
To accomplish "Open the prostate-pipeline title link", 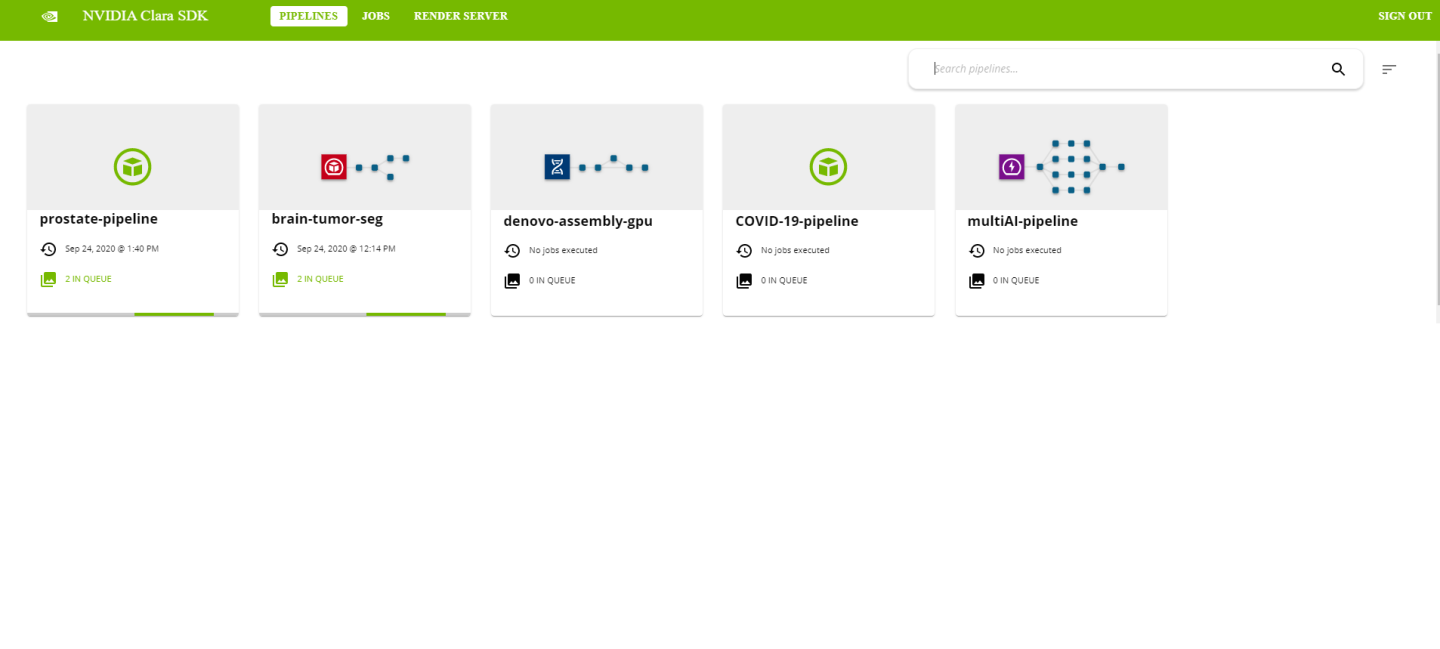I will coord(99,219).
